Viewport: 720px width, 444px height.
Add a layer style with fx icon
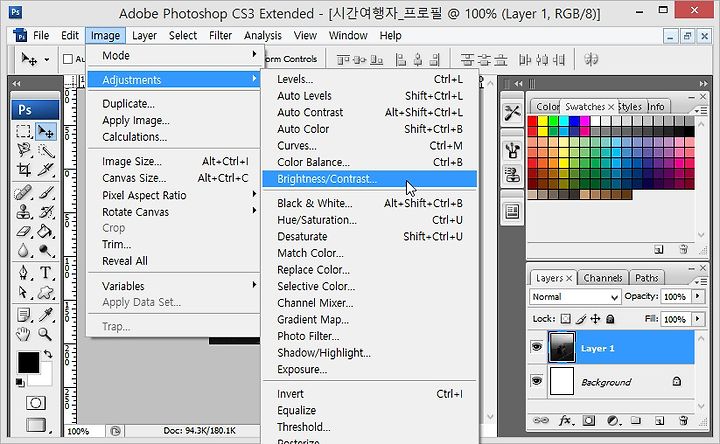565,420
